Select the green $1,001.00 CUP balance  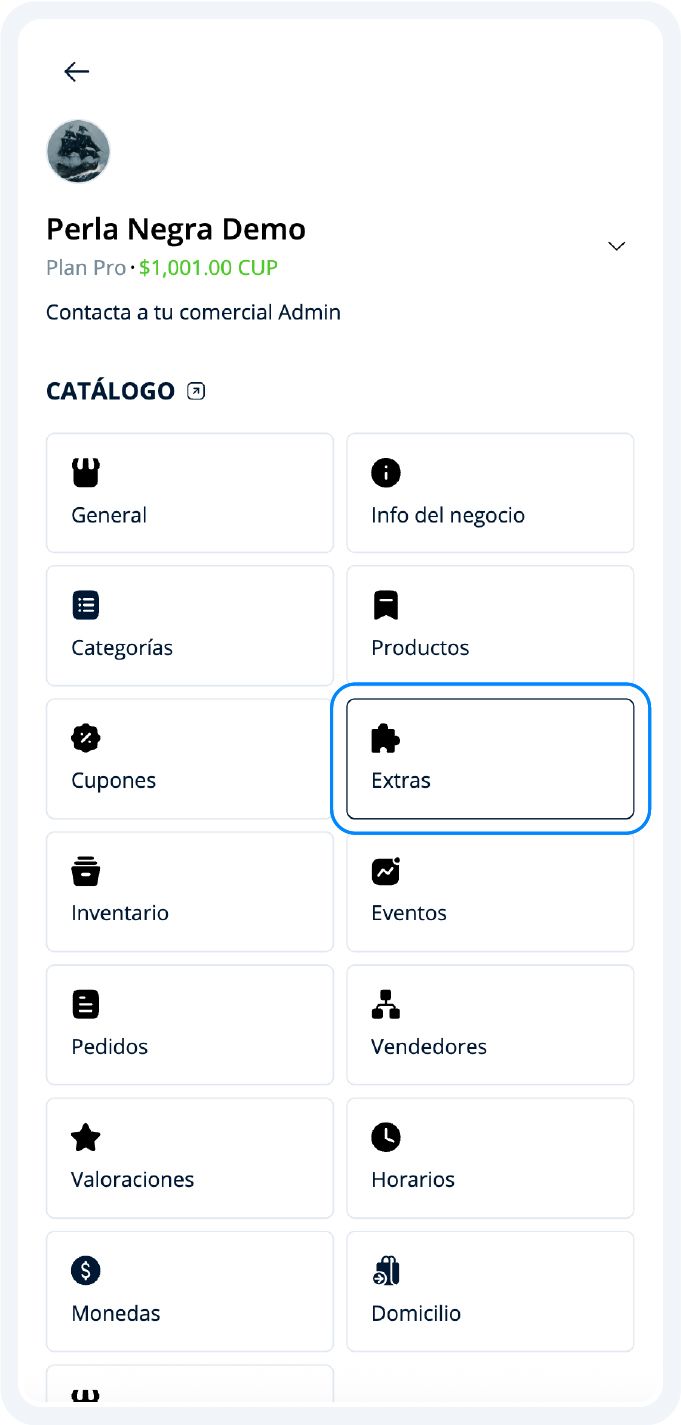pos(207,268)
